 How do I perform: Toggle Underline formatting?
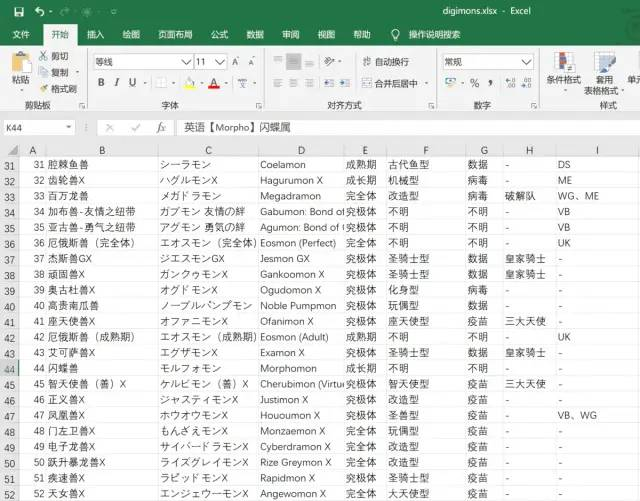click(x=132, y=83)
